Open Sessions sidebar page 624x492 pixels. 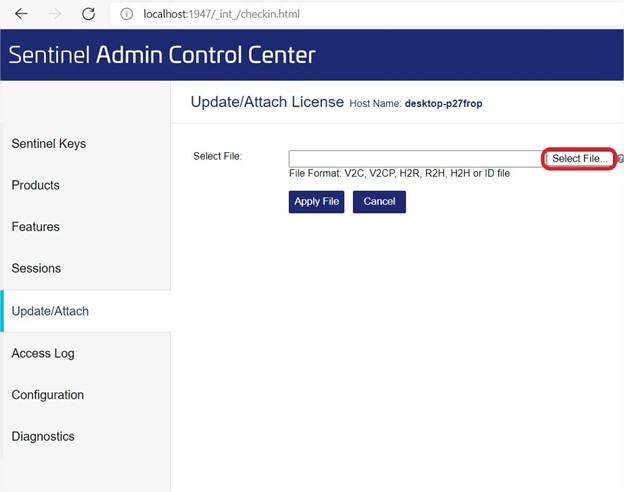pos(36,268)
